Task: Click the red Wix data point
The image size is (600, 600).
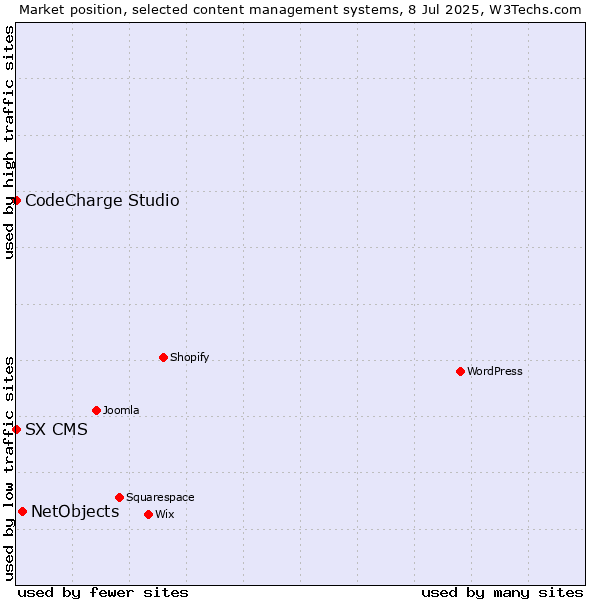Action: point(148,514)
